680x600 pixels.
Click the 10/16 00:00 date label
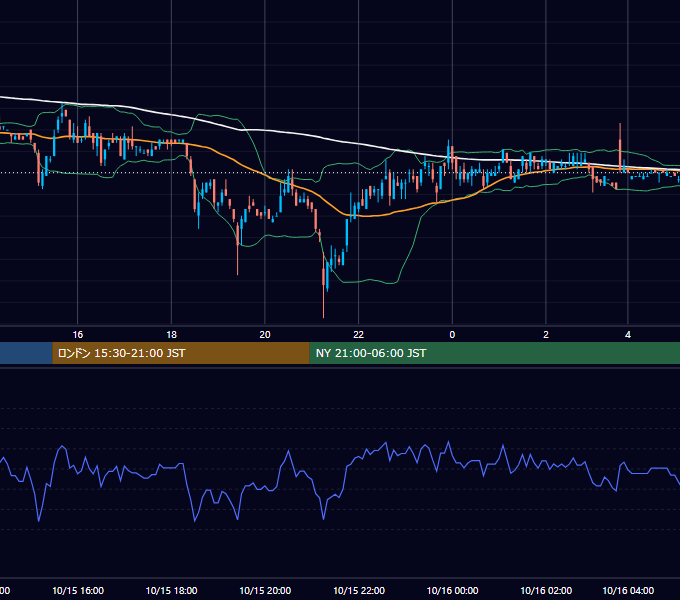pos(452,590)
